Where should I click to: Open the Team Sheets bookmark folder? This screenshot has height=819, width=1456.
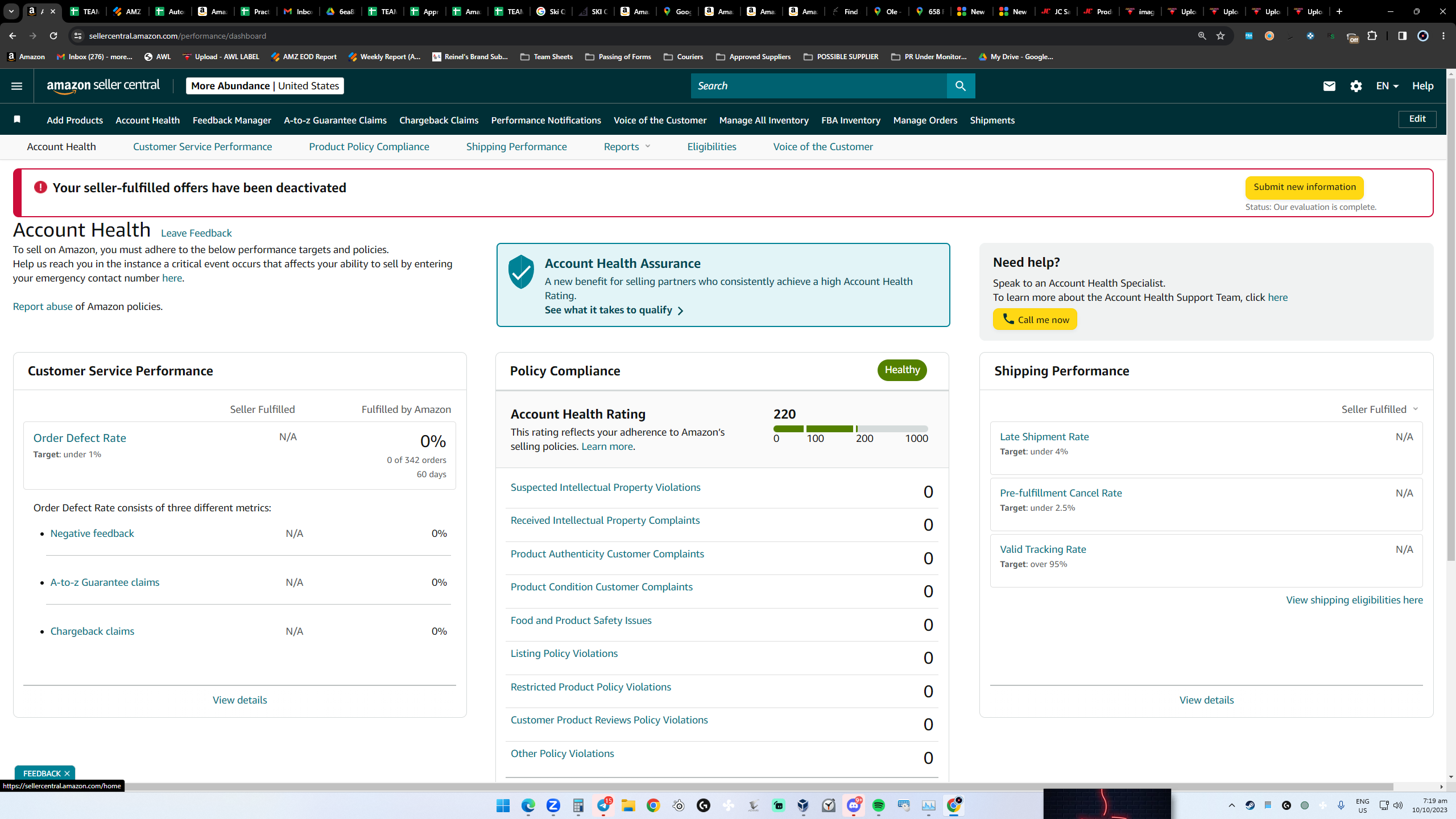[x=547, y=57]
